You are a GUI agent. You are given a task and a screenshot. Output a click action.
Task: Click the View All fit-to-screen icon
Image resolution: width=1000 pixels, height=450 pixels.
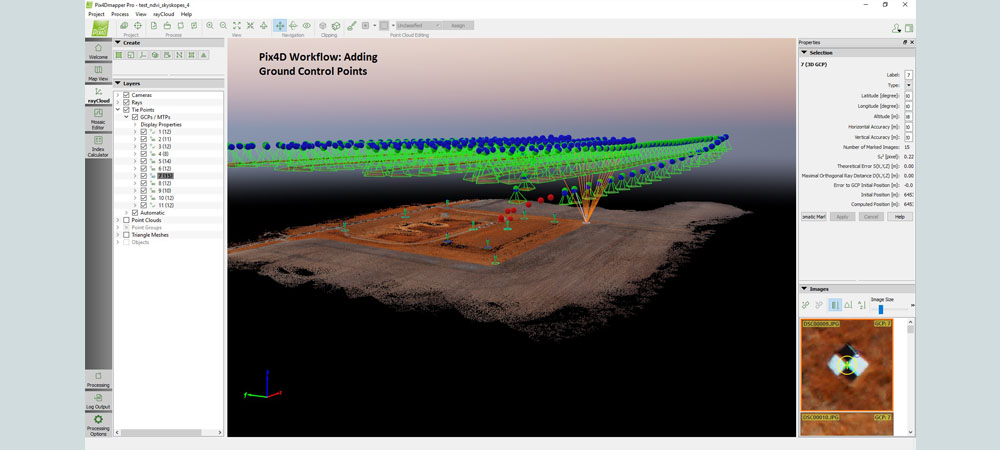pyautogui.click(x=237, y=25)
